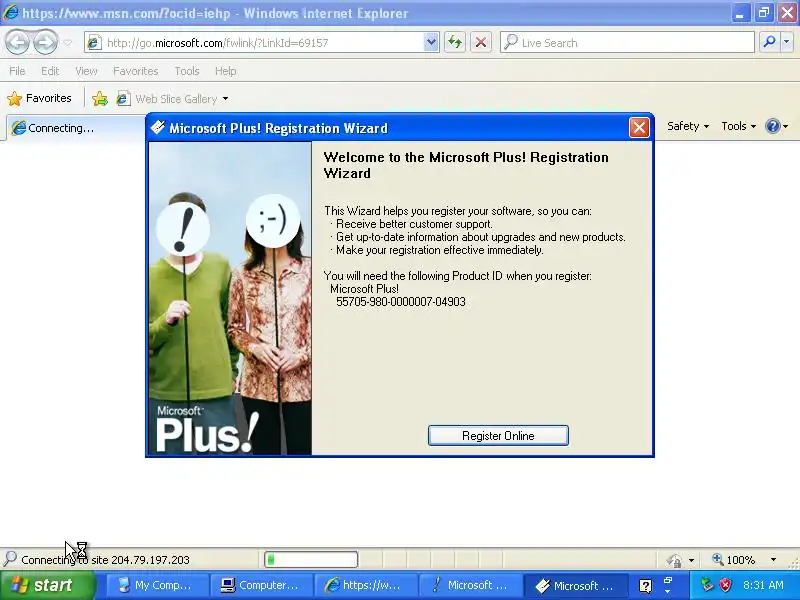This screenshot has width=800, height=600.
Task: Open the Edit menu
Action: (x=50, y=71)
